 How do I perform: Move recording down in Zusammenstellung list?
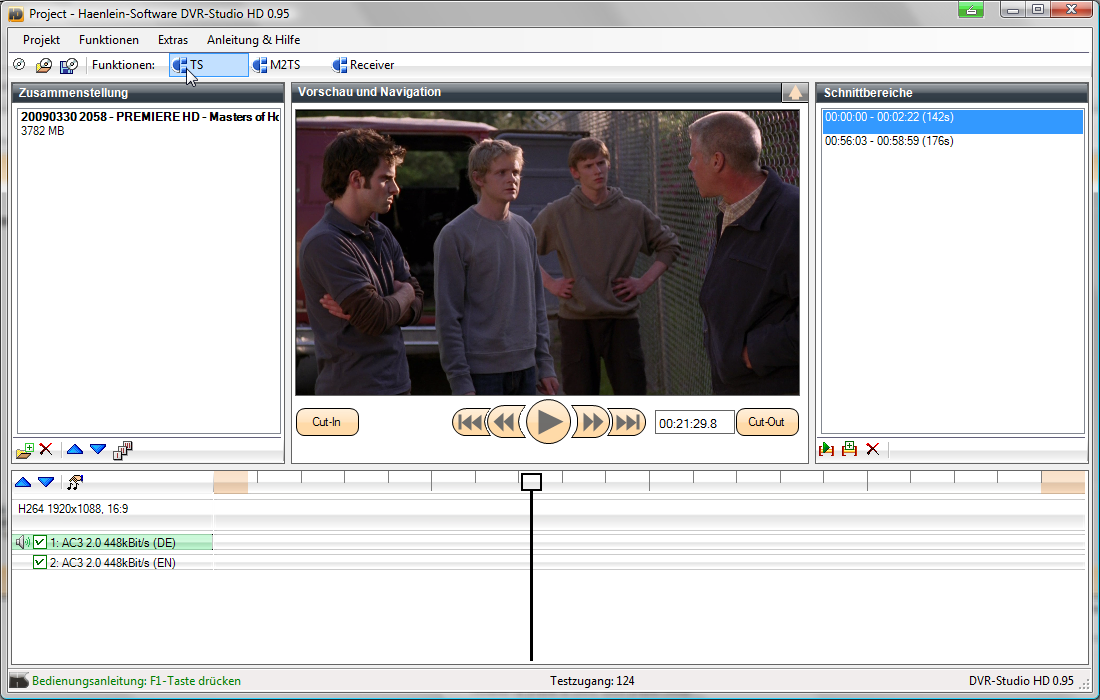point(98,449)
